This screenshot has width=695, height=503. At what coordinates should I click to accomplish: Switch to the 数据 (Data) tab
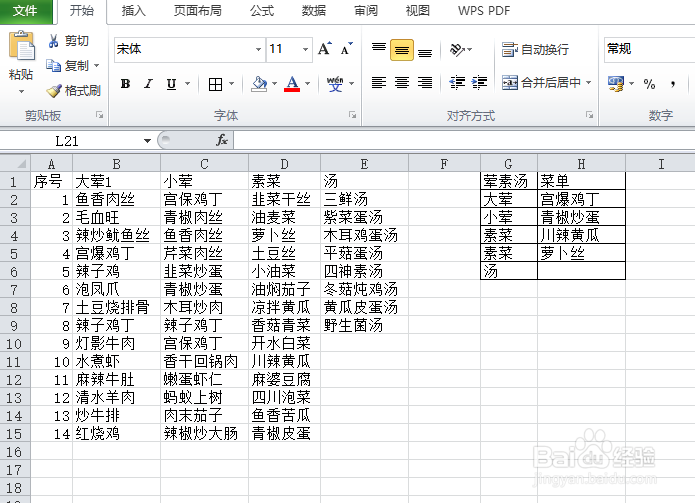click(314, 11)
